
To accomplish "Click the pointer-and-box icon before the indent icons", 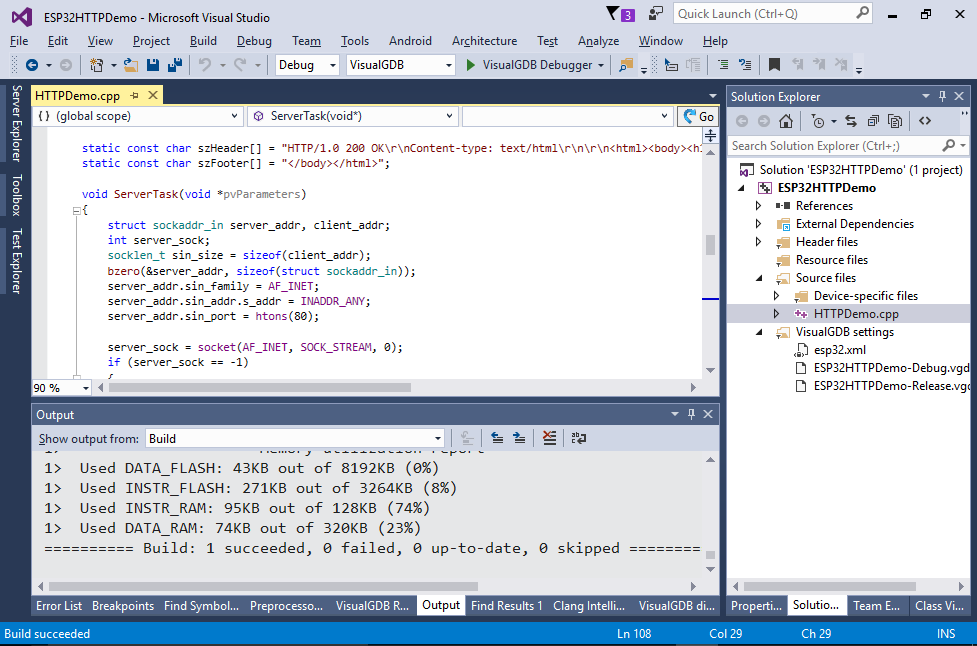I will tap(671, 65).
